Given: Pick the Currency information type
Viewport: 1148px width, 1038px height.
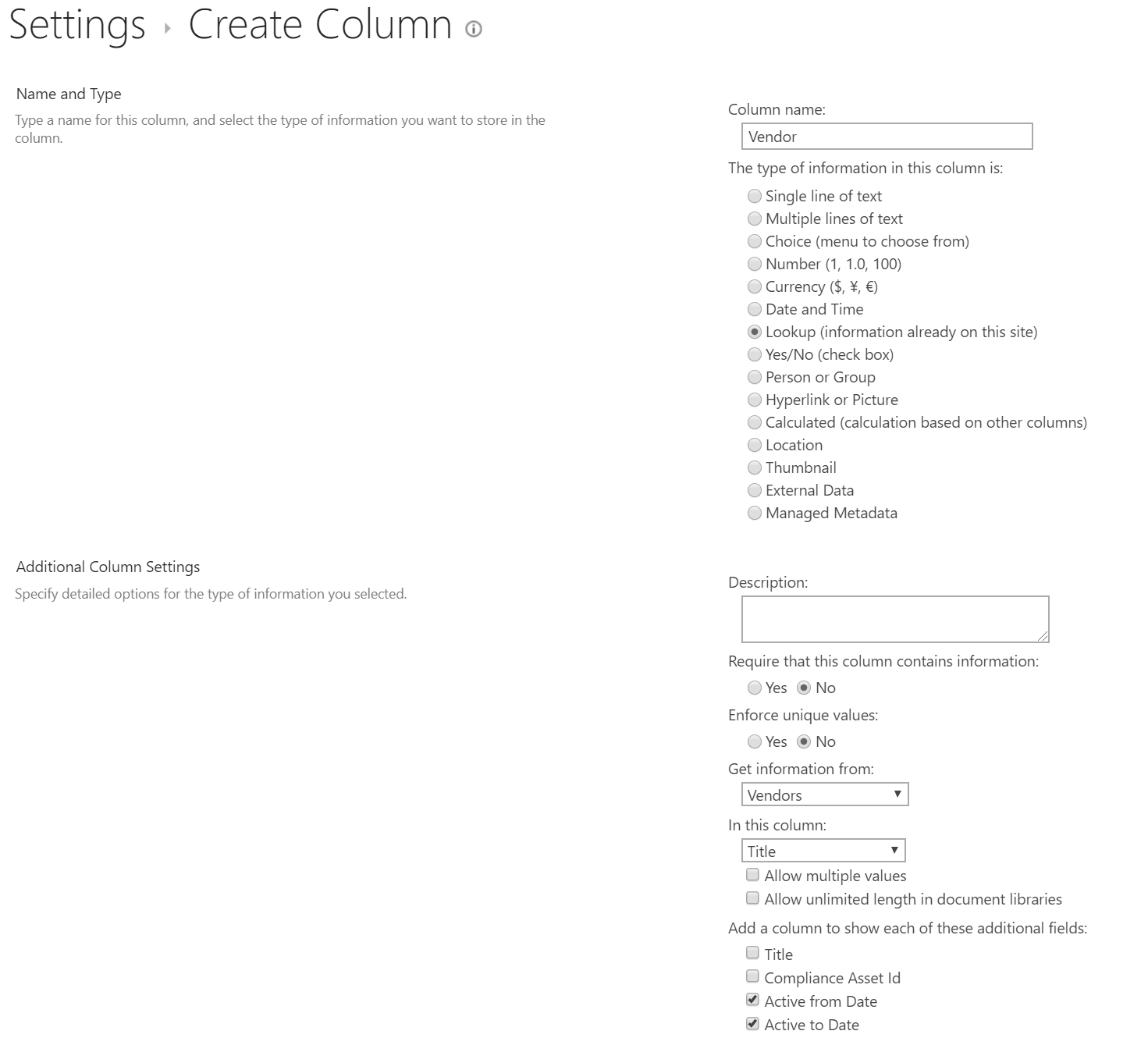Looking at the screenshot, I should tap(754, 286).
